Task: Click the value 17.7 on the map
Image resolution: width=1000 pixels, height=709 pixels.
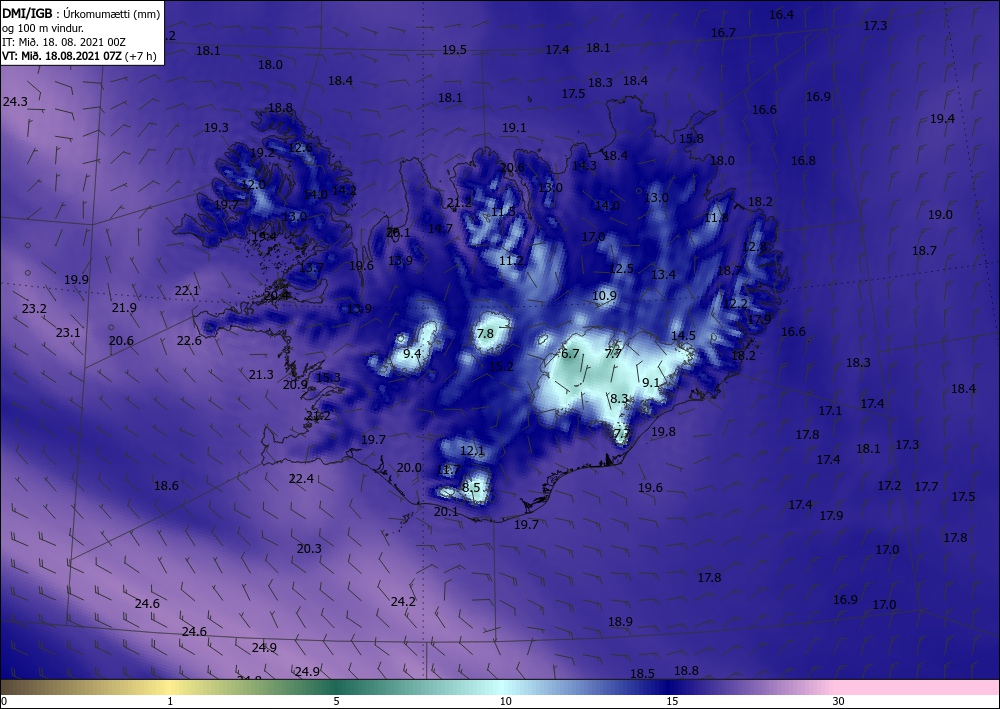Action: pyautogui.click(x=927, y=486)
